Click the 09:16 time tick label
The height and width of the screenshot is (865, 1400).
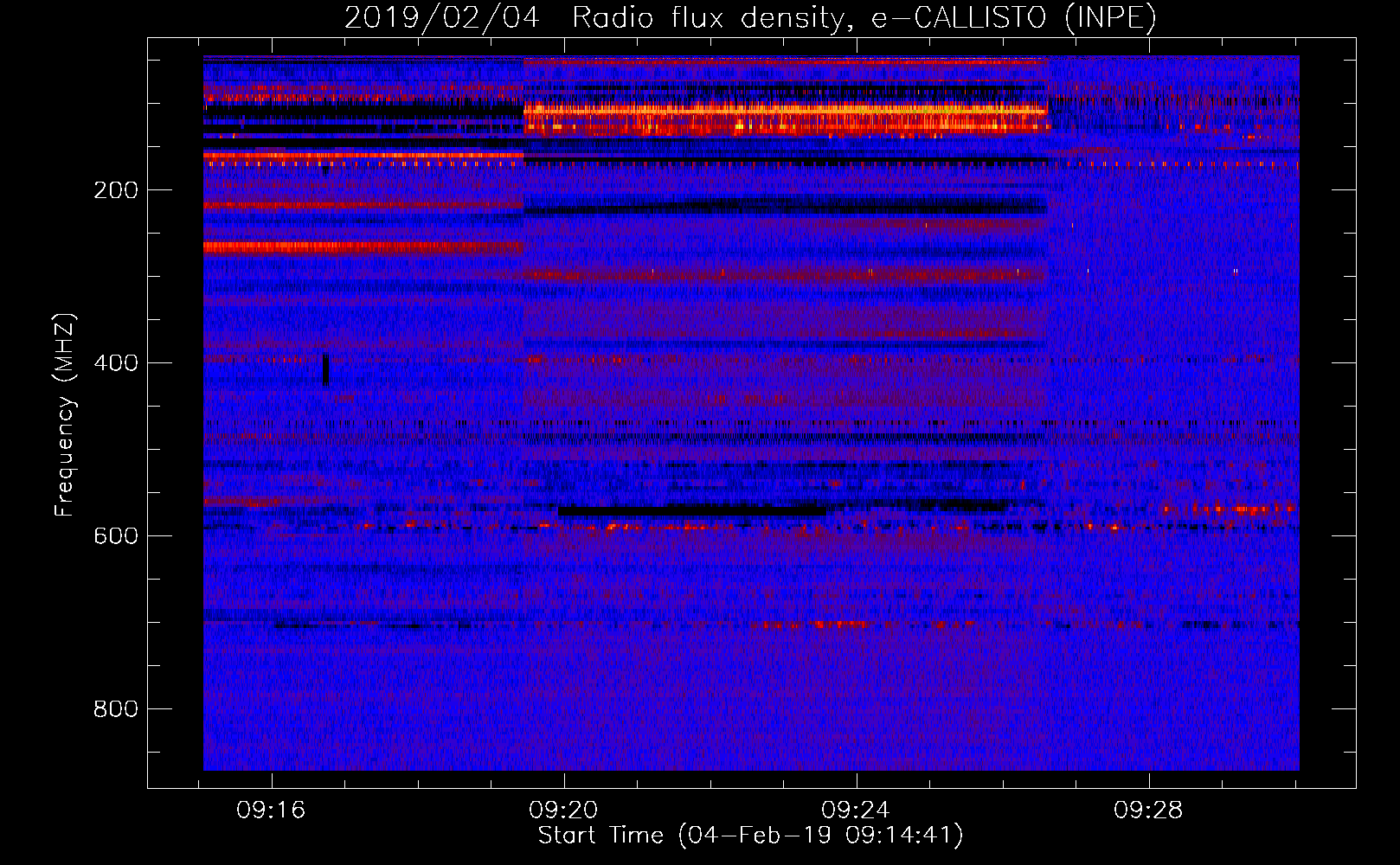coord(272,811)
